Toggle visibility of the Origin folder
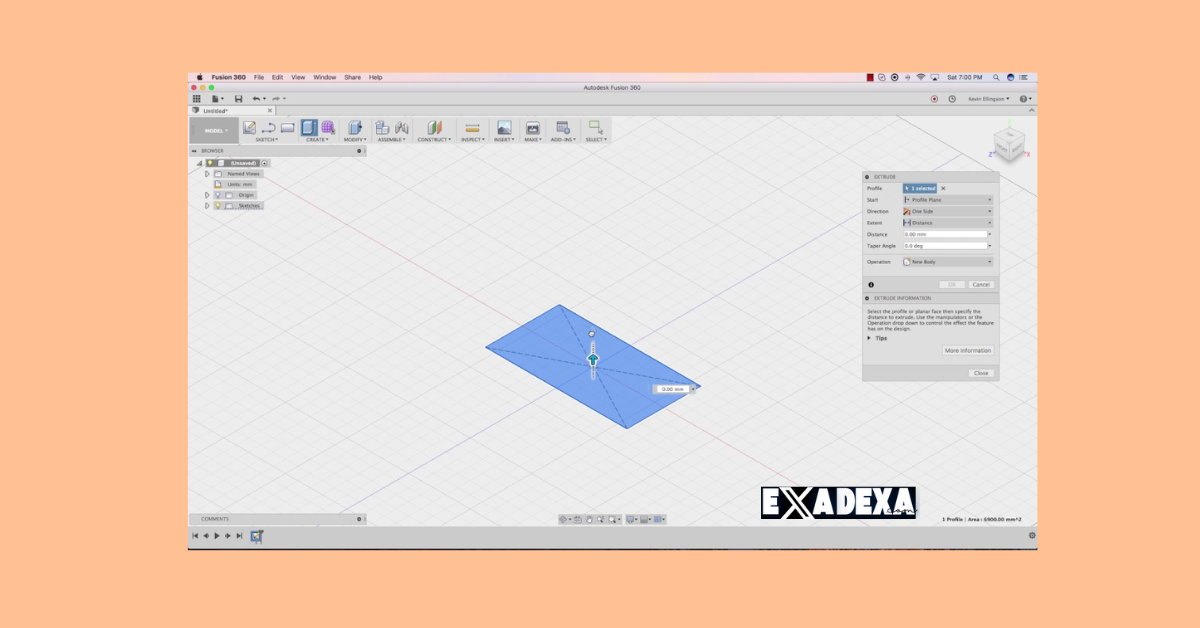The height and width of the screenshot is (628, 1200). 219,195
